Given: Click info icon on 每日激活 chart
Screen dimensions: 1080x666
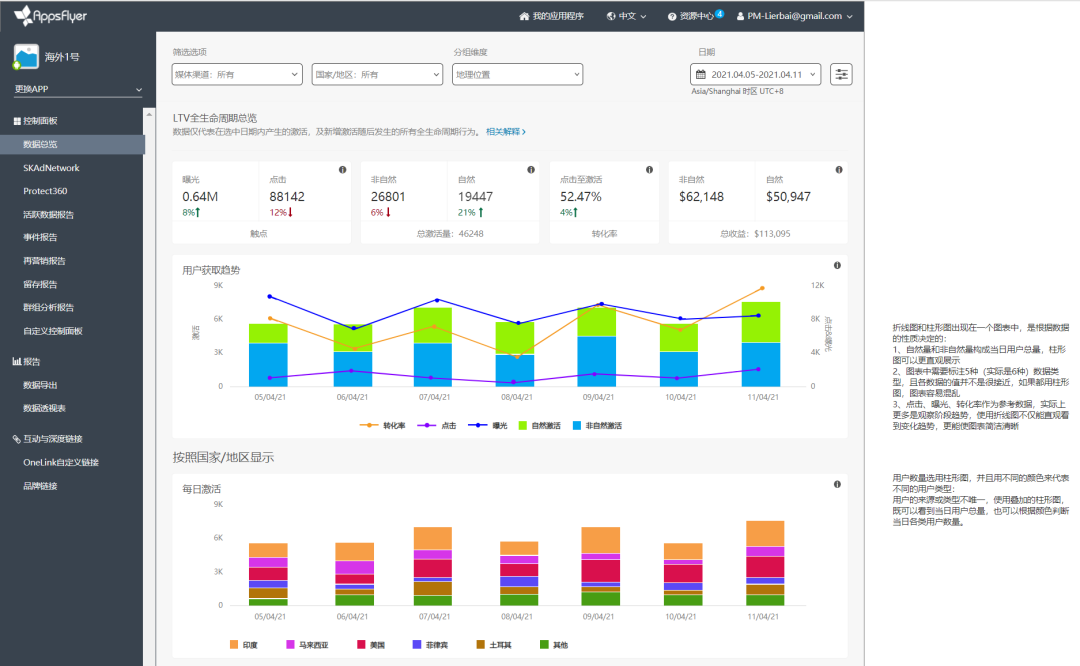Looking at the screenshot, I should (x=837, y=485).
